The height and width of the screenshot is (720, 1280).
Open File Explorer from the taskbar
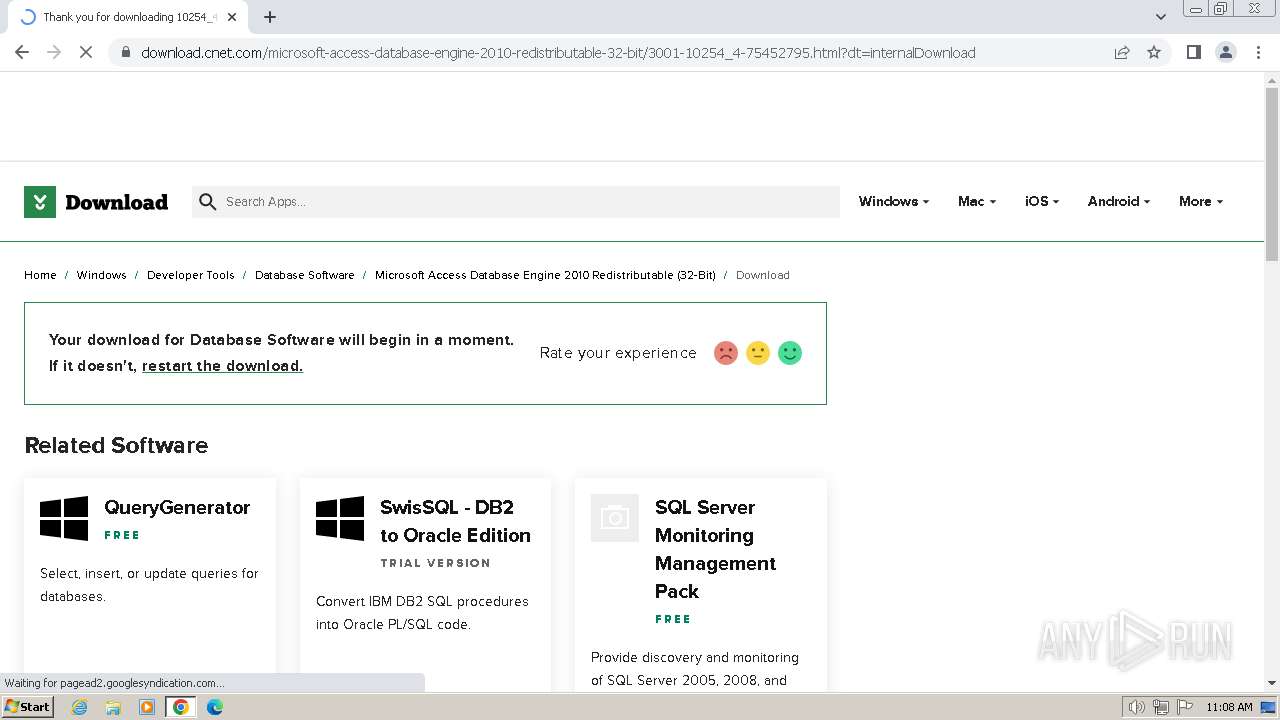113,707
